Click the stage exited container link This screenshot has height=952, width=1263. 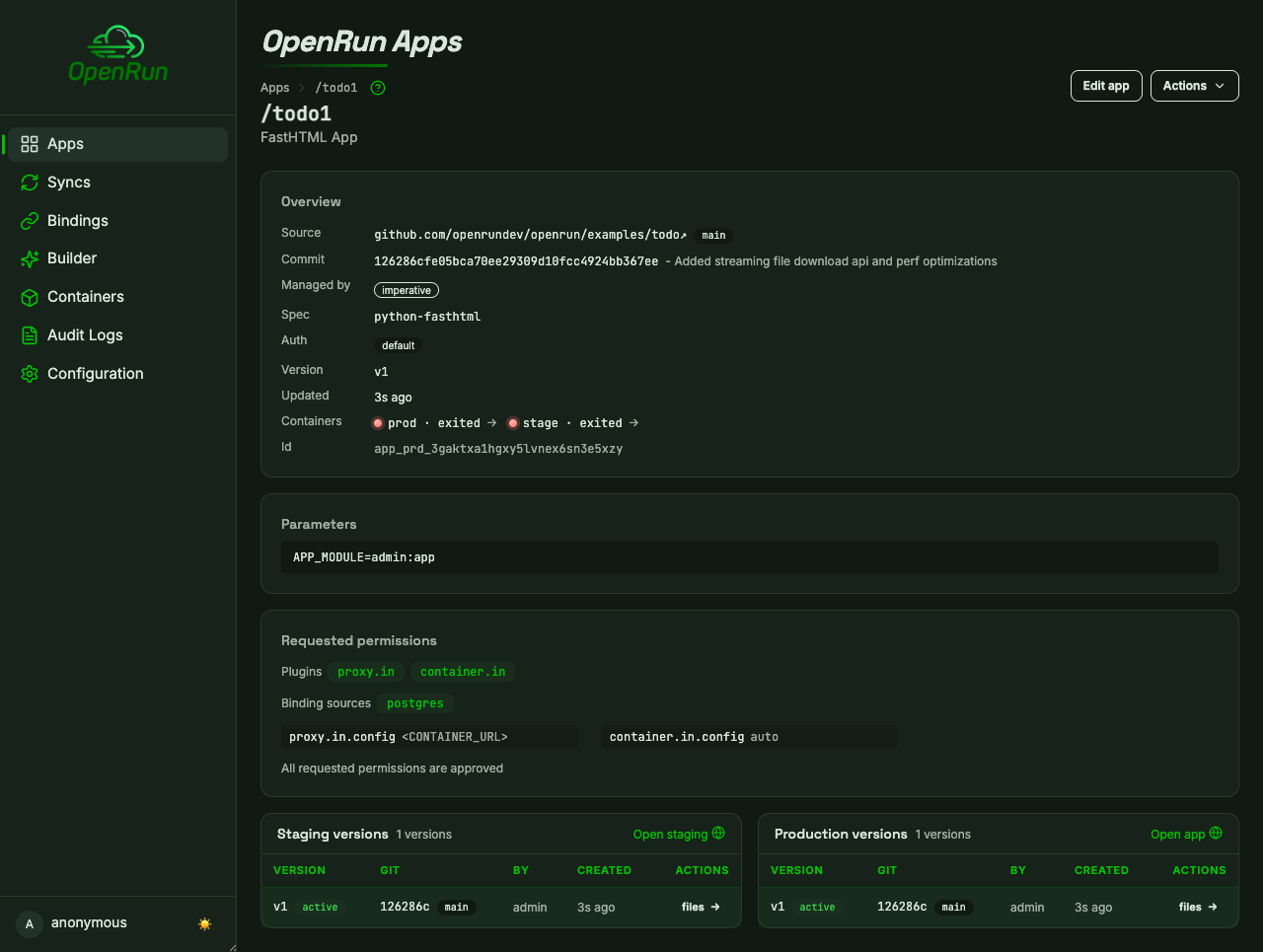pos(573,423)
